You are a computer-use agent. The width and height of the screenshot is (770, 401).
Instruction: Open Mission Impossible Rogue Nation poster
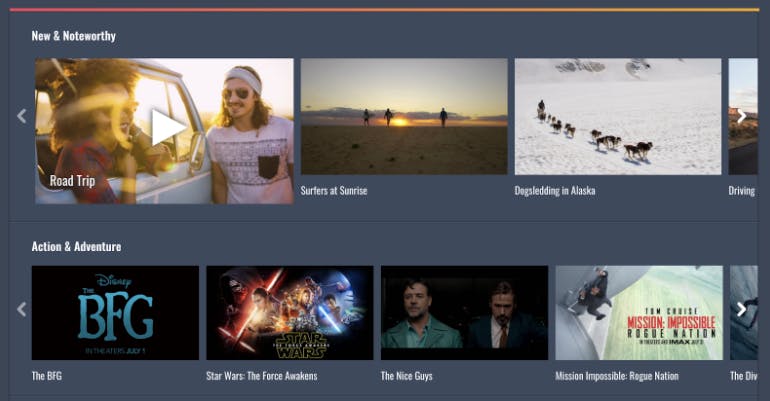click(x=639, y=313)
